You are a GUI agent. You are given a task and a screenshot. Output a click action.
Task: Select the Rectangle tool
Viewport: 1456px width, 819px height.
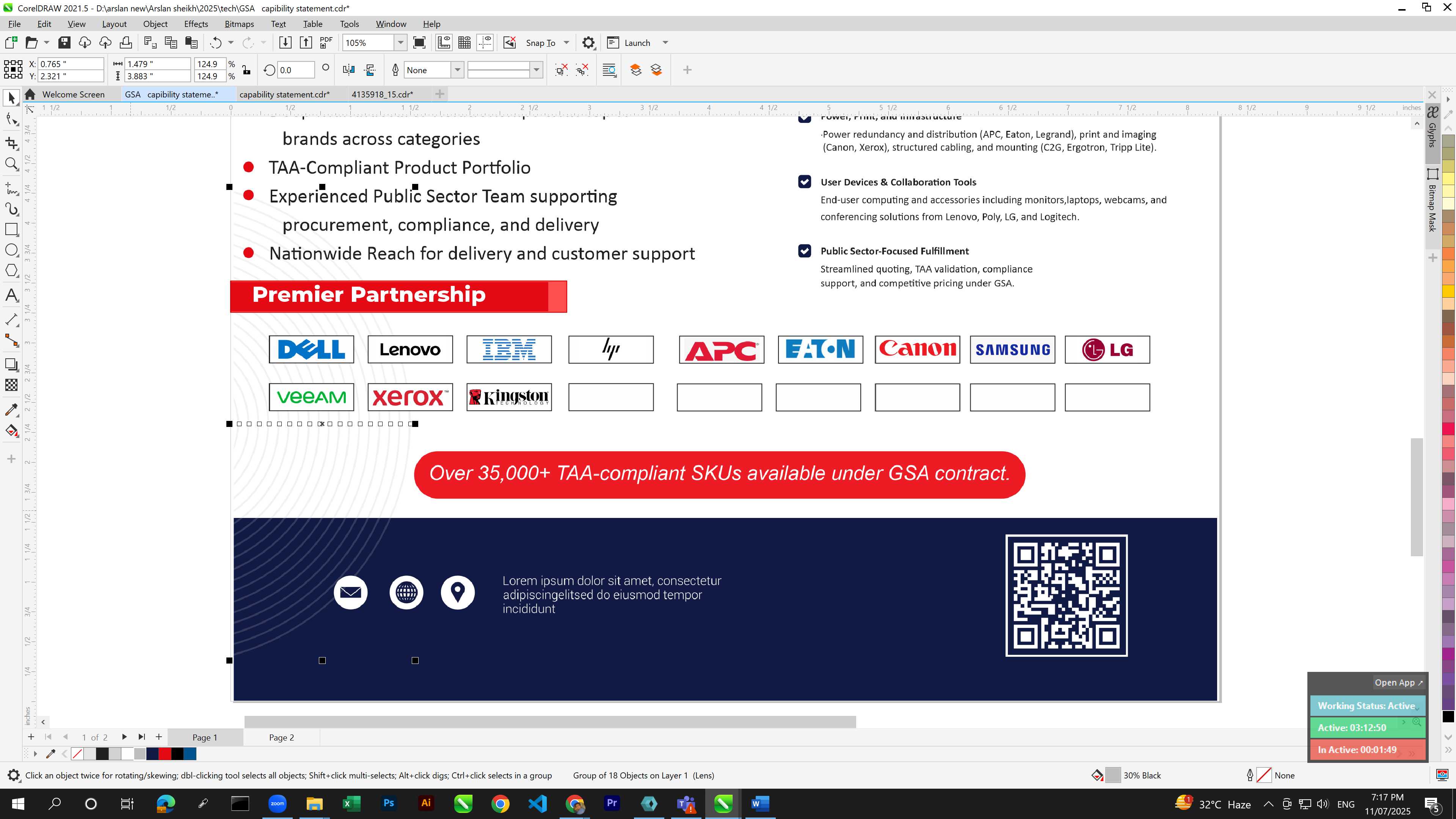(11, 229)
